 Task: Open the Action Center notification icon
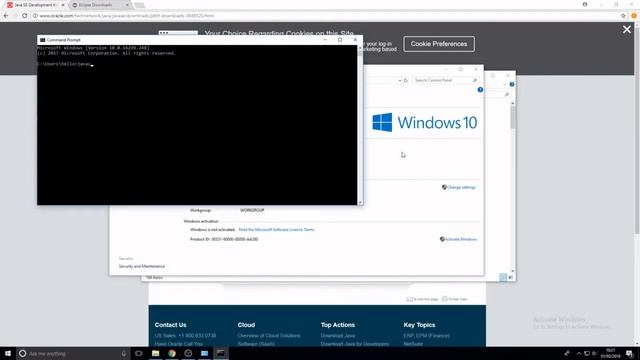click(630, 353)
